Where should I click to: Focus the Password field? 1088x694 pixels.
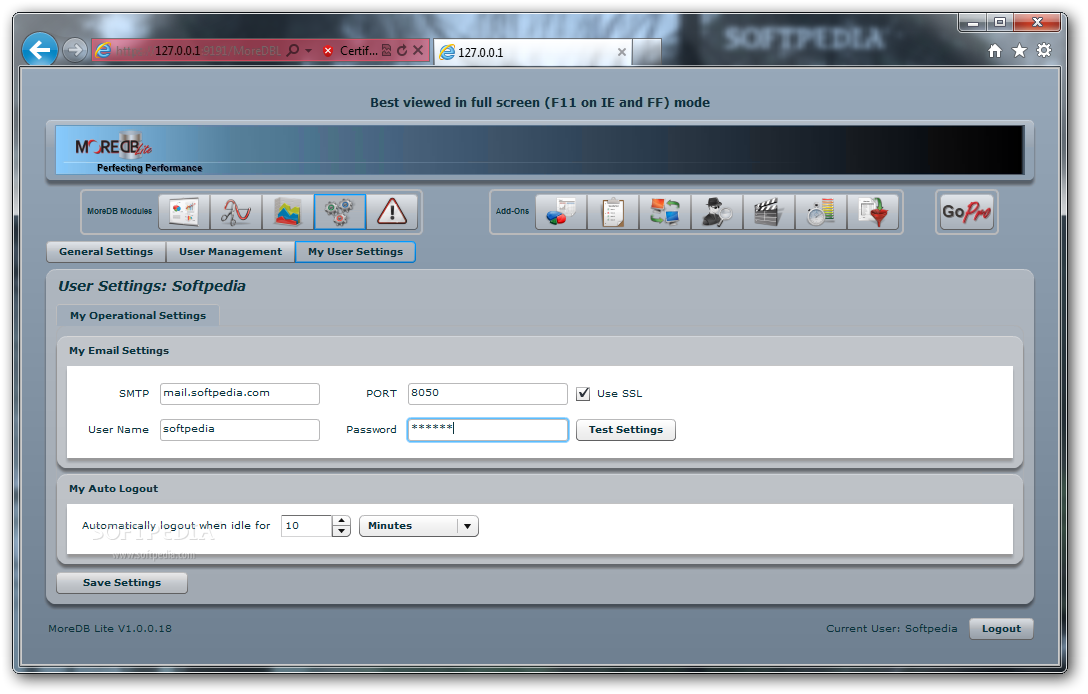(487, 430)
